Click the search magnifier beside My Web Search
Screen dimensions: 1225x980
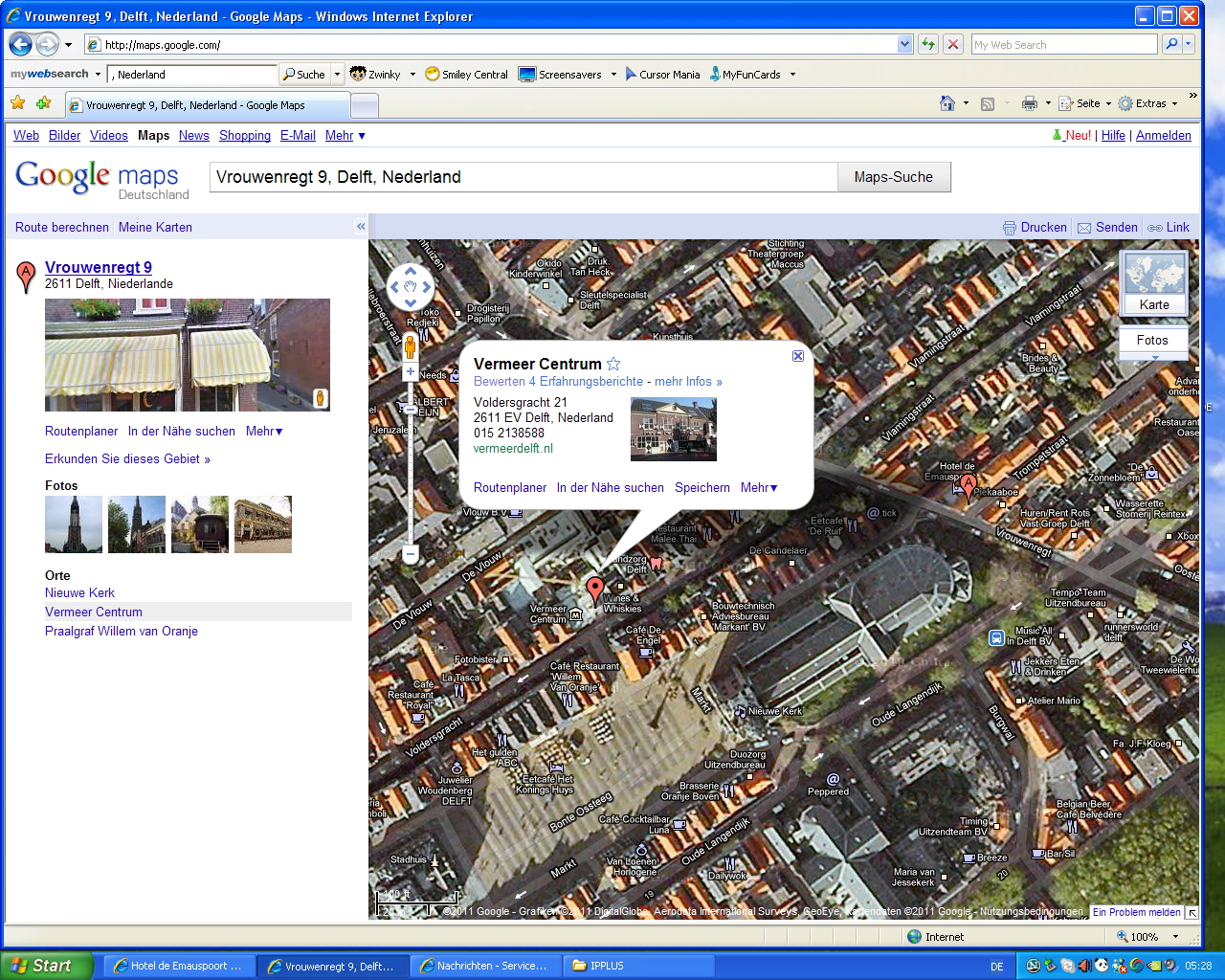(1170, 44)
